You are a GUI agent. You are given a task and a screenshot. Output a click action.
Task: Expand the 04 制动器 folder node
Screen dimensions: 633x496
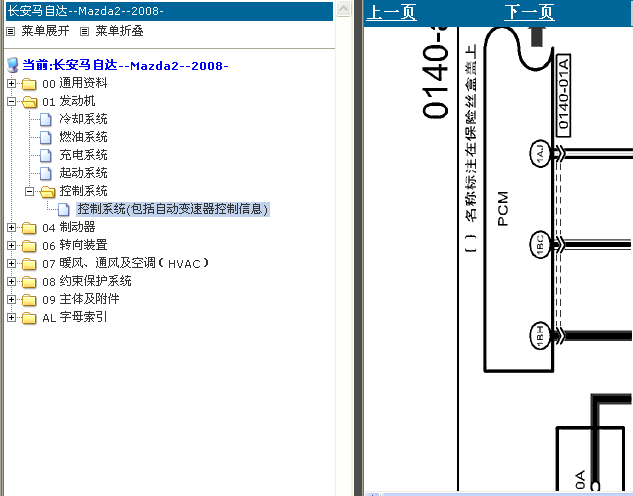pyautogui.click(x=11, y=228)
